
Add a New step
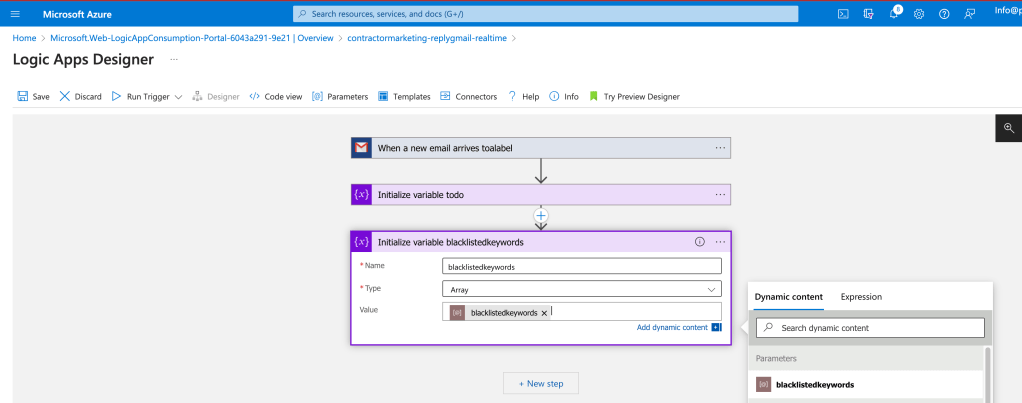click(541, 383)
